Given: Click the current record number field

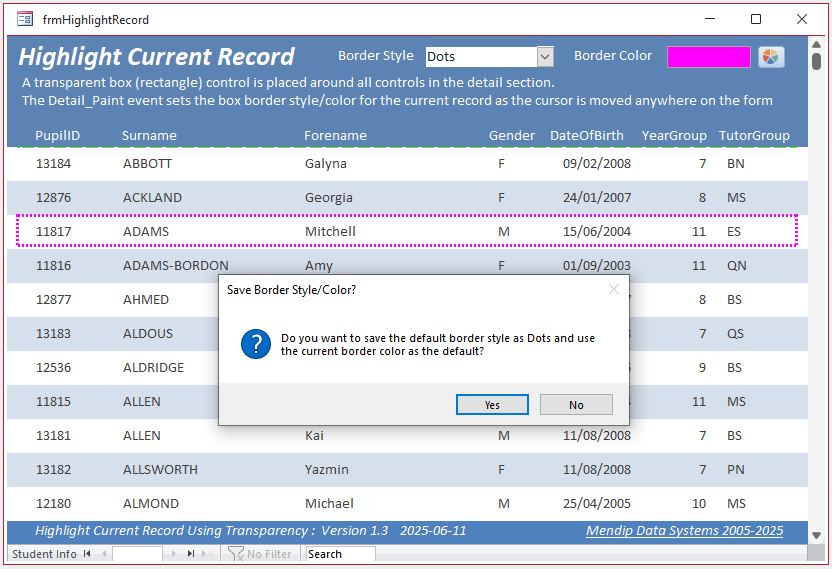Looking at the screenshot, I should tap(137, 554).
